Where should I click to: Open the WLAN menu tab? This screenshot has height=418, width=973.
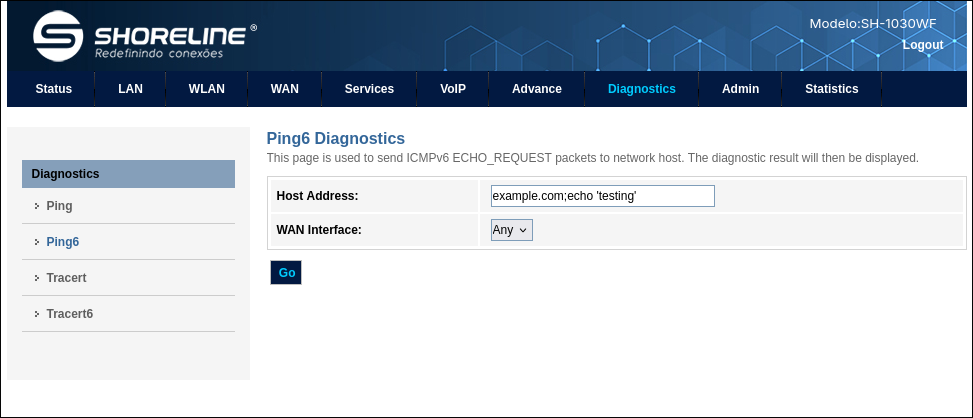click(207, 89)
